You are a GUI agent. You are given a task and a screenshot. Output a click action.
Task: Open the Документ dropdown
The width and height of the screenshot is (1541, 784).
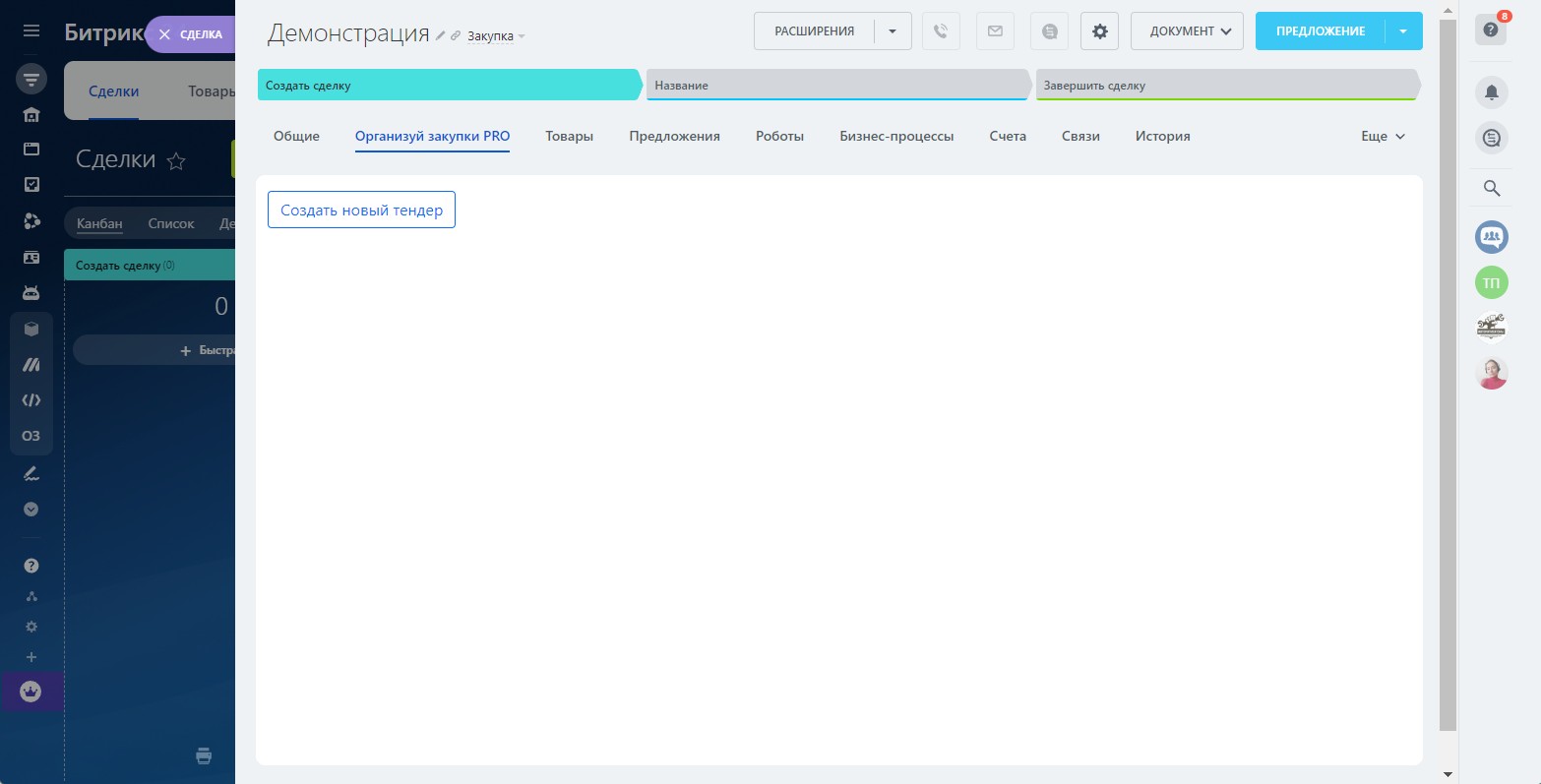click(x=1187, y=31)
